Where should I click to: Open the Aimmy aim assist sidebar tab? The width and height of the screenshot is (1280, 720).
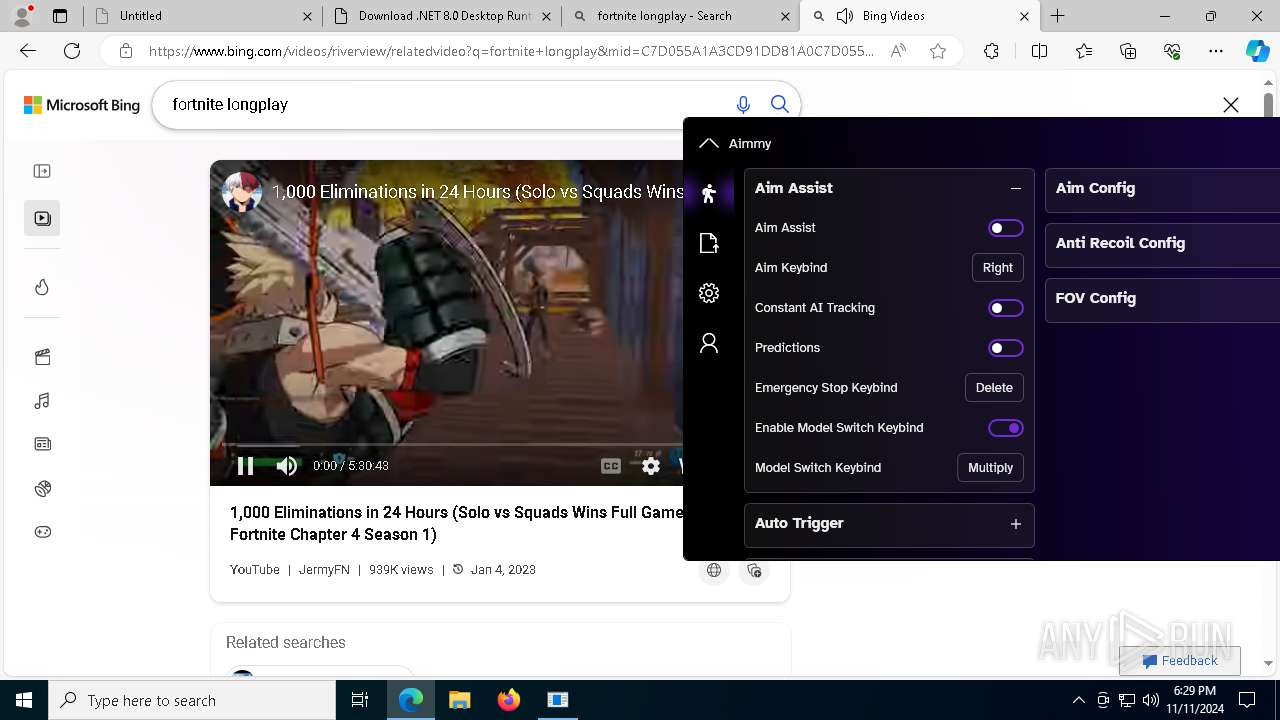pos(709,193)
